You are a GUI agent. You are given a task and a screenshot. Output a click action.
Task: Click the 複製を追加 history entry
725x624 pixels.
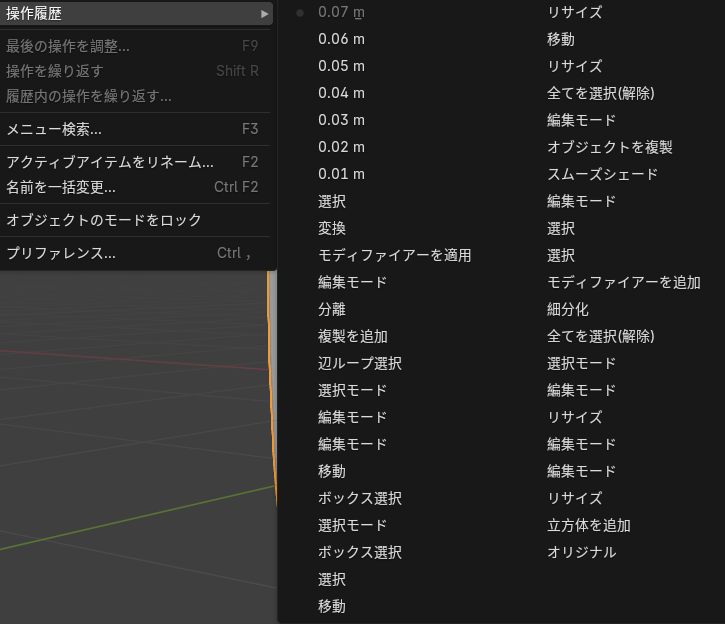(352, 336)
